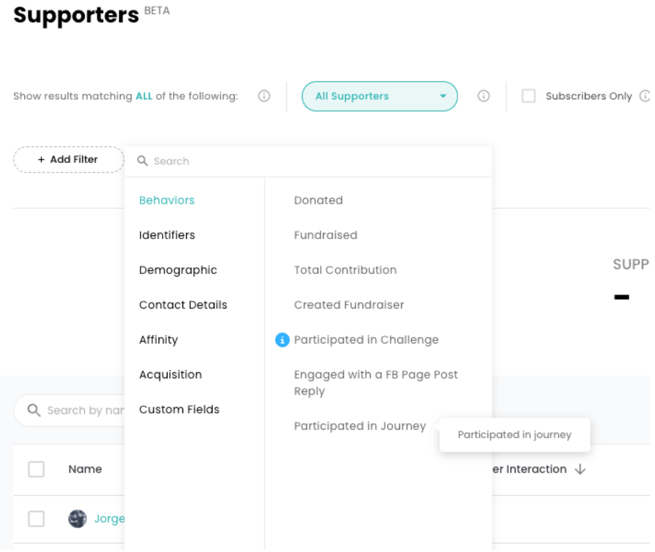Open the All Supporters dropdown
This screenshot has width=655, height=552.
coord(380,96)
